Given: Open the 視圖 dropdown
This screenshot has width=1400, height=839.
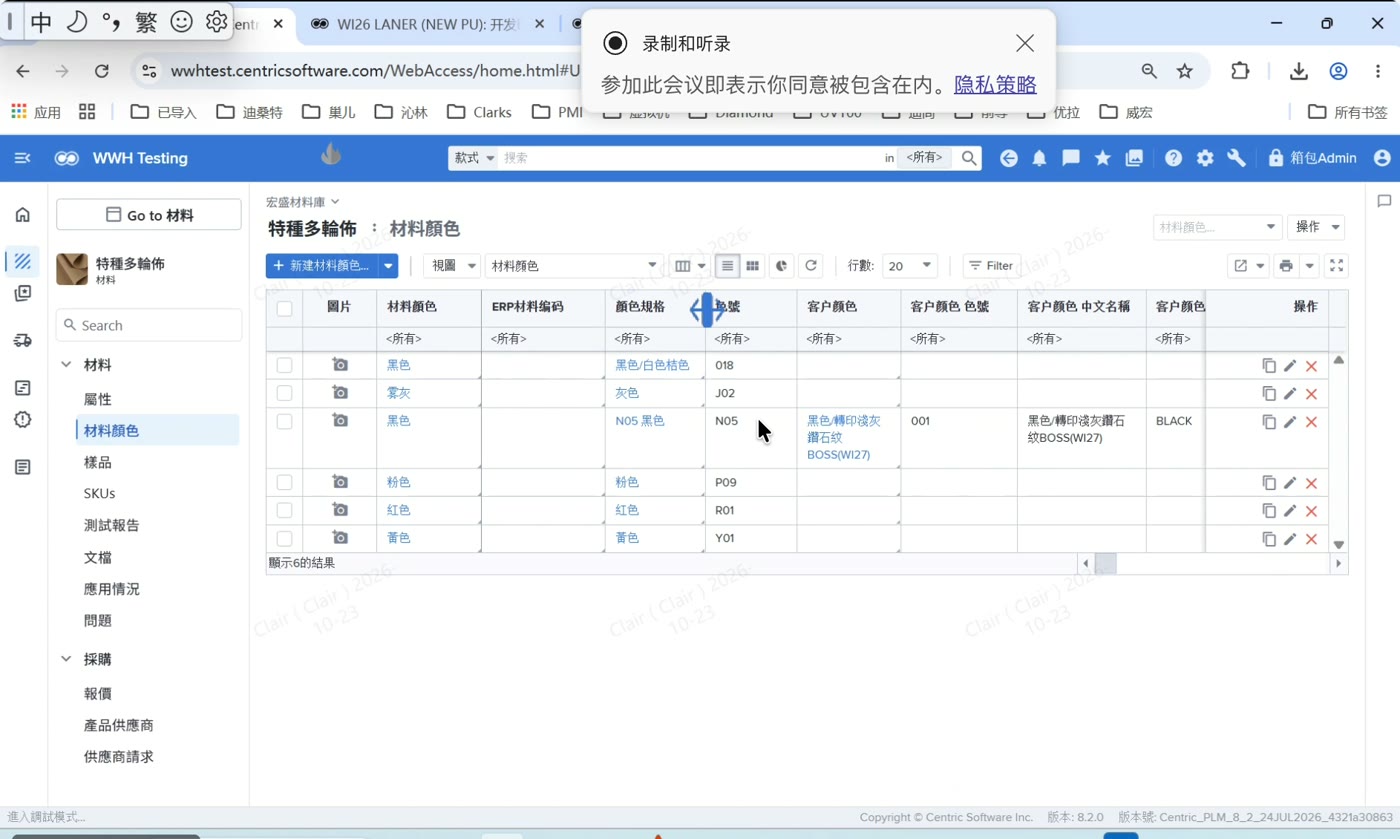Looking at the screenshot, I should [x=452, y=266].
